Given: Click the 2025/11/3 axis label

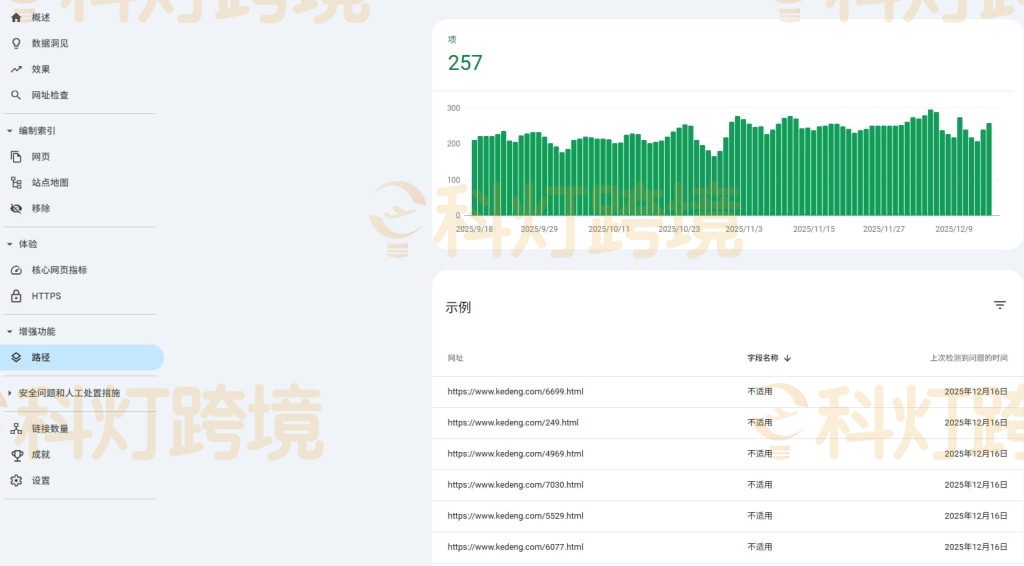Looking at the screenshot, I should pos(744,229).
